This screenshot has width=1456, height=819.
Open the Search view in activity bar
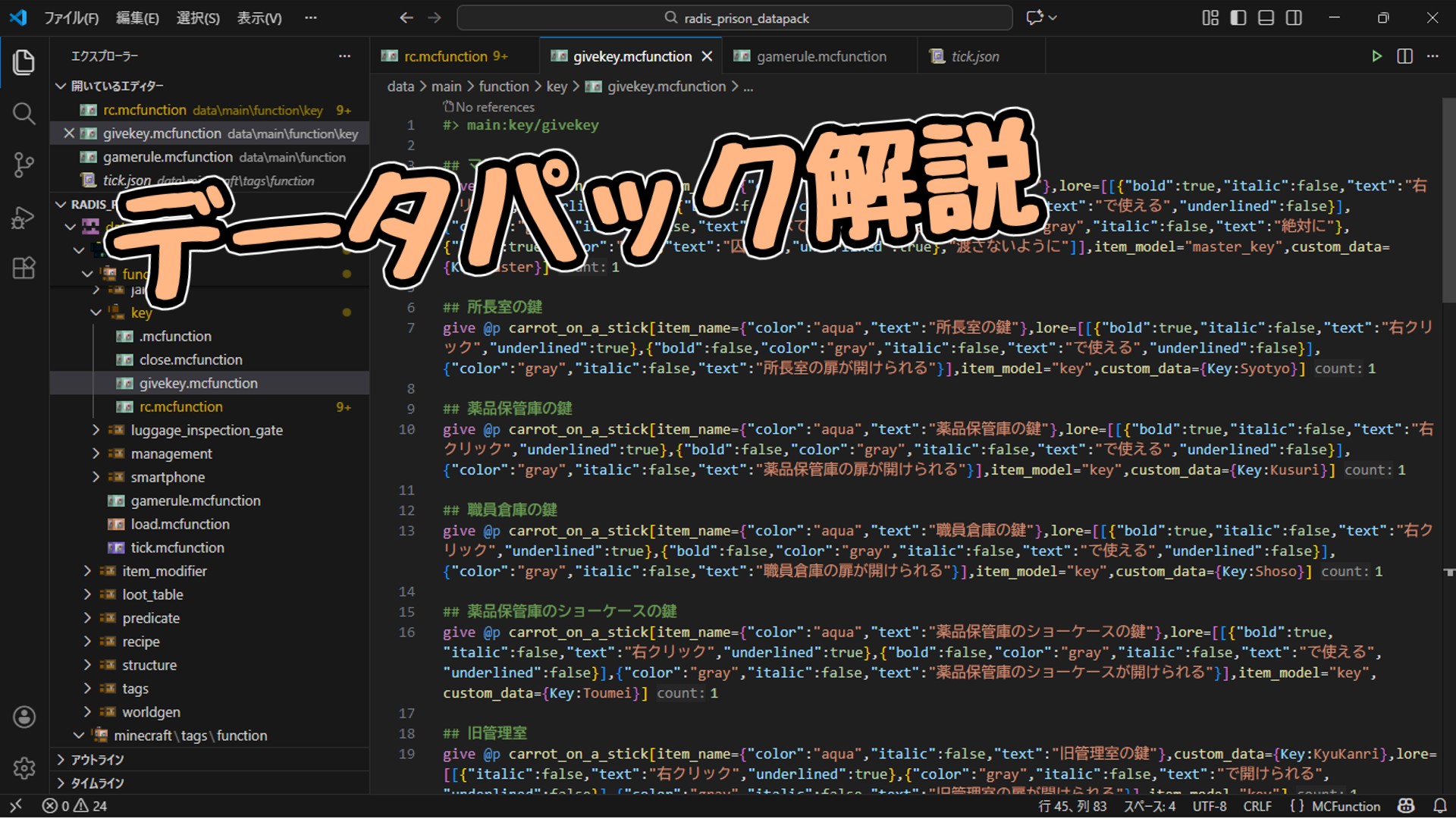(24, 114)
